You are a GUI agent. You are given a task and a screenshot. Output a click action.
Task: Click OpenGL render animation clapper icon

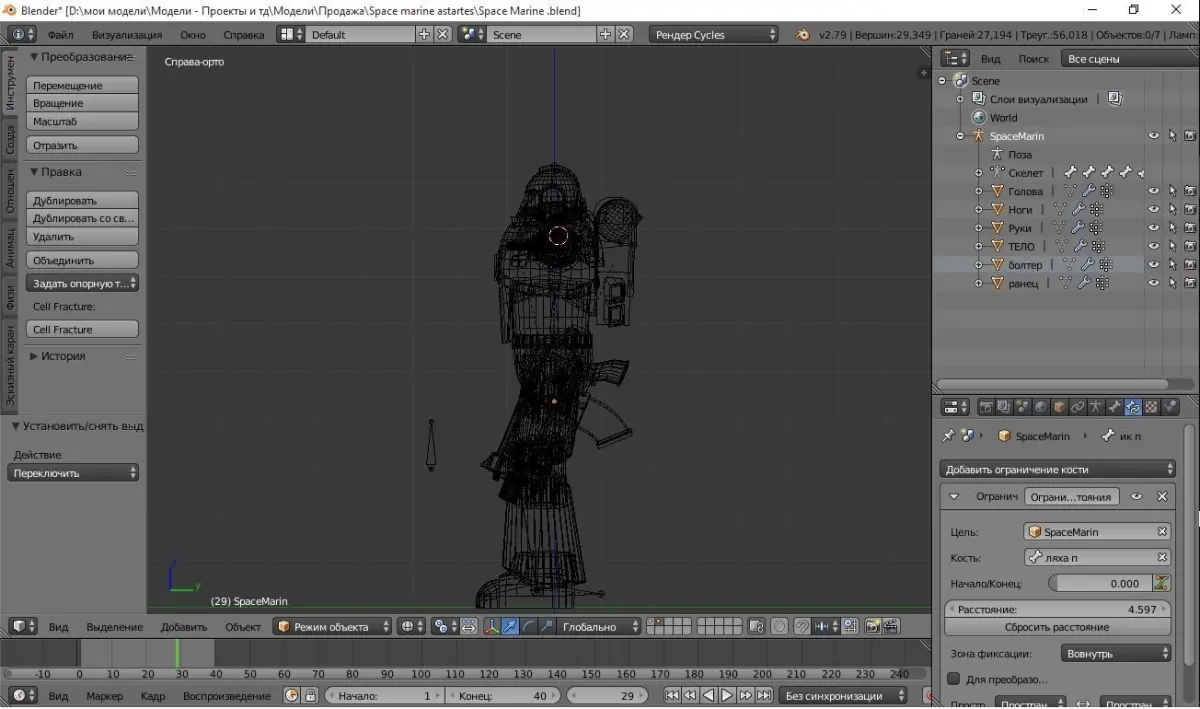890,627
